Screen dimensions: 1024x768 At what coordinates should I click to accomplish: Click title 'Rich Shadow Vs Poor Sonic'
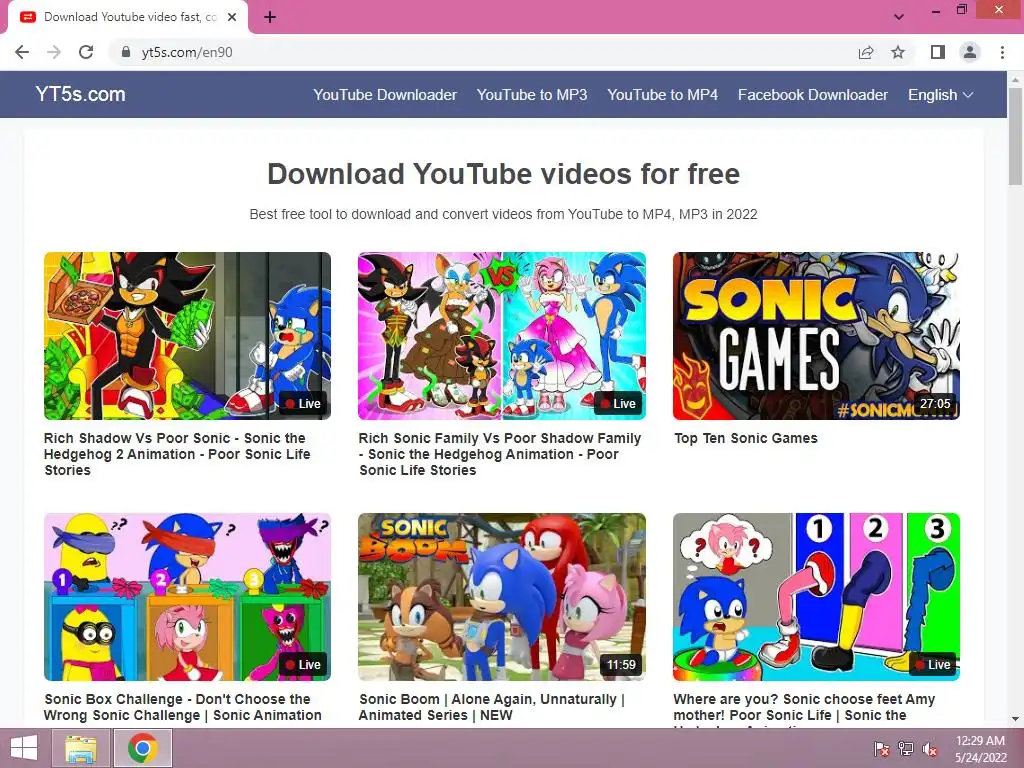coord(177,454)
